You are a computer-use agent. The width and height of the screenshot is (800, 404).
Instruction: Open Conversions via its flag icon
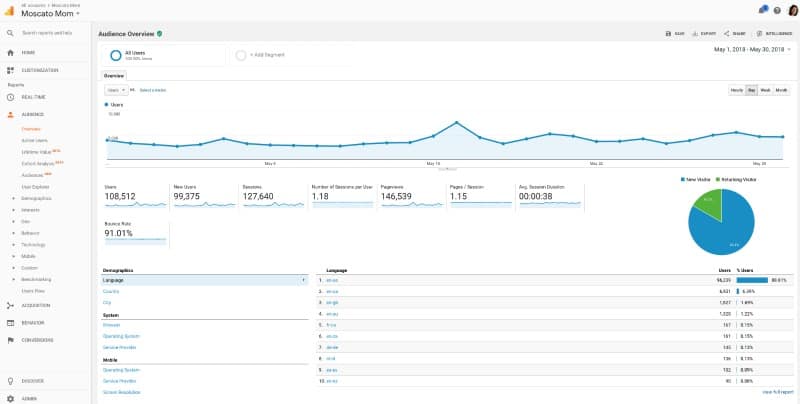pyautogui.click(x=10, y=340)
